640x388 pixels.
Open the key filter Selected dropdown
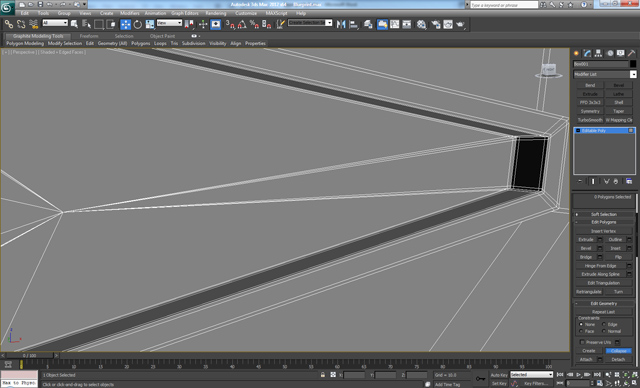click(x=531, y=375)
